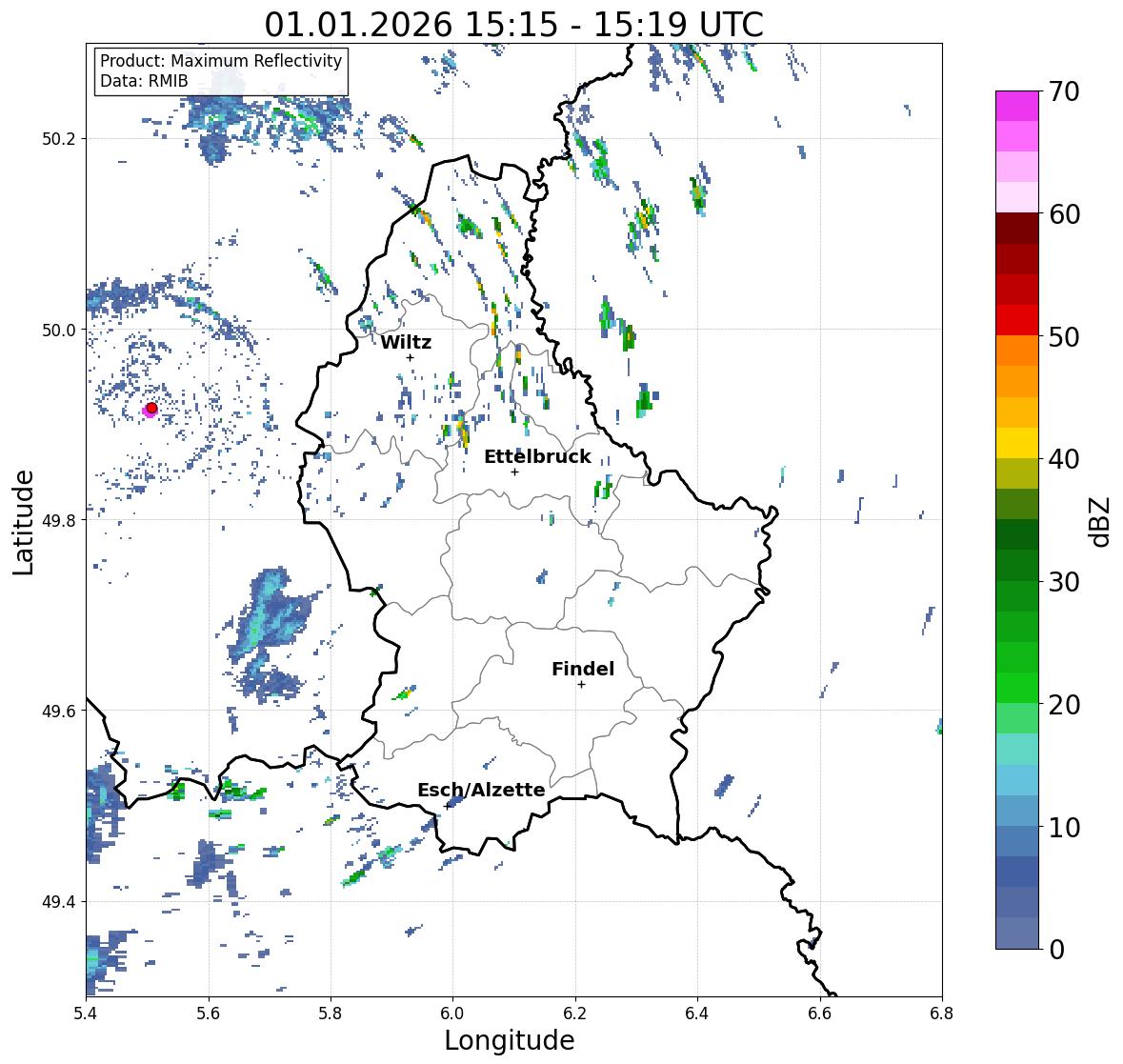Click longitude tick label 5.8

click(x=331, y=1014)
